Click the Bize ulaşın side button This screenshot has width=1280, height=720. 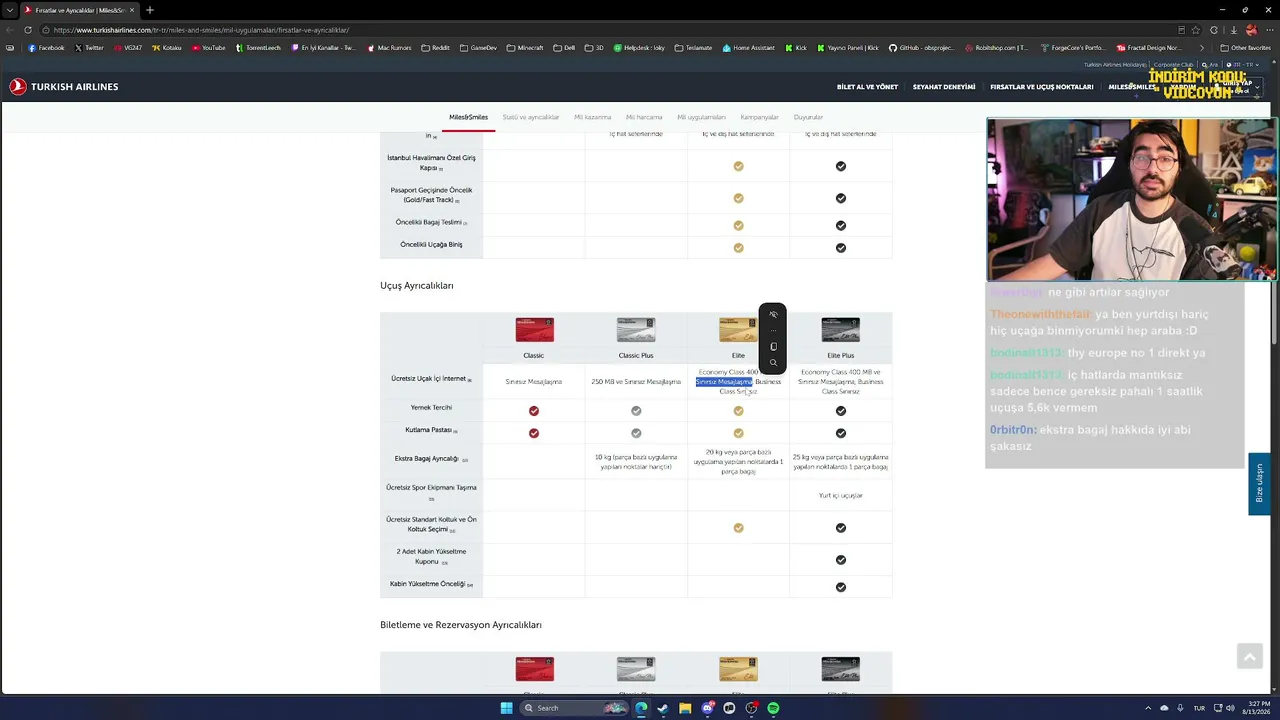1259,484
